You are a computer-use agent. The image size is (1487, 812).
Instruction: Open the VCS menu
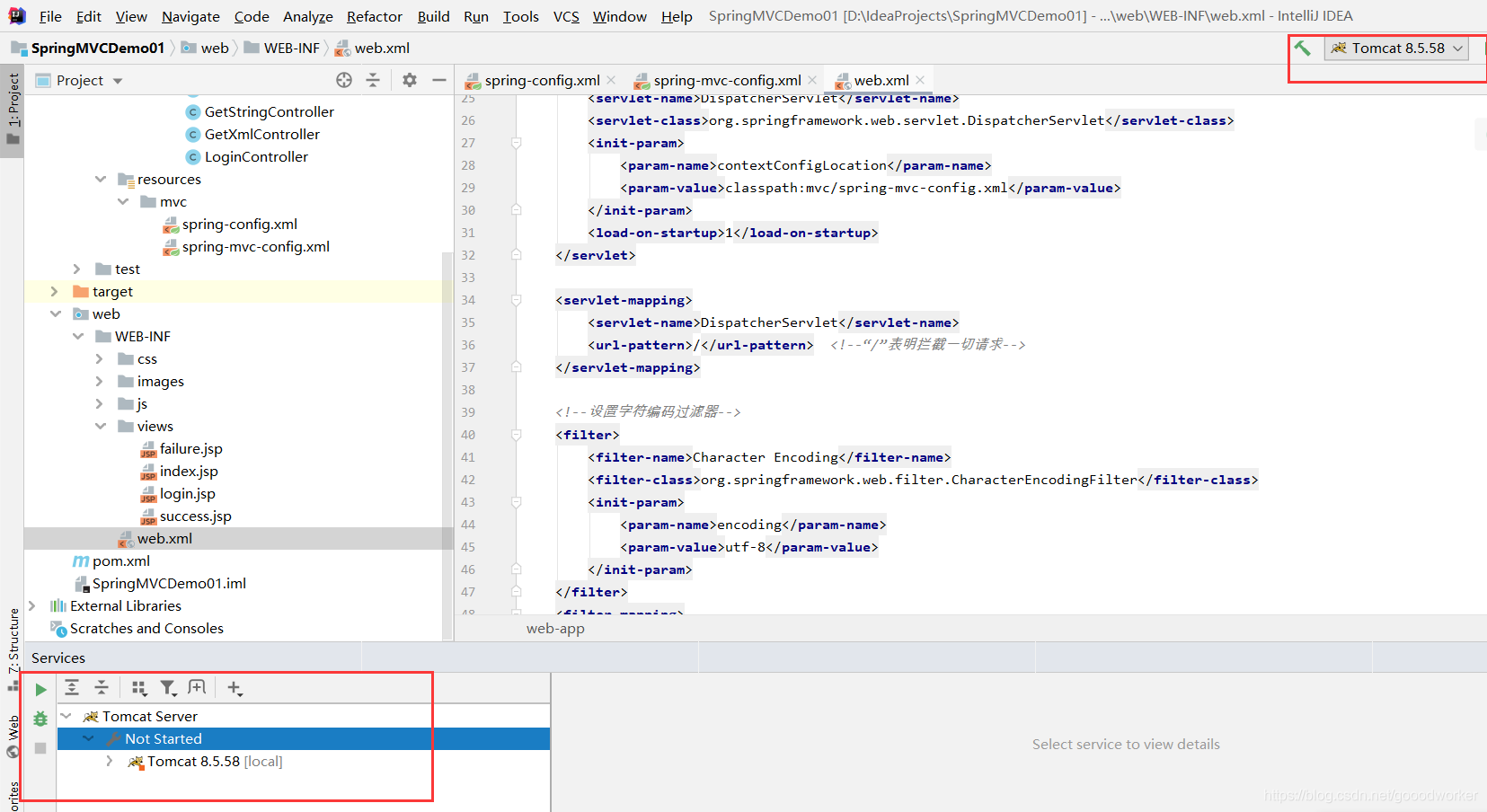(x=566, y=16)
